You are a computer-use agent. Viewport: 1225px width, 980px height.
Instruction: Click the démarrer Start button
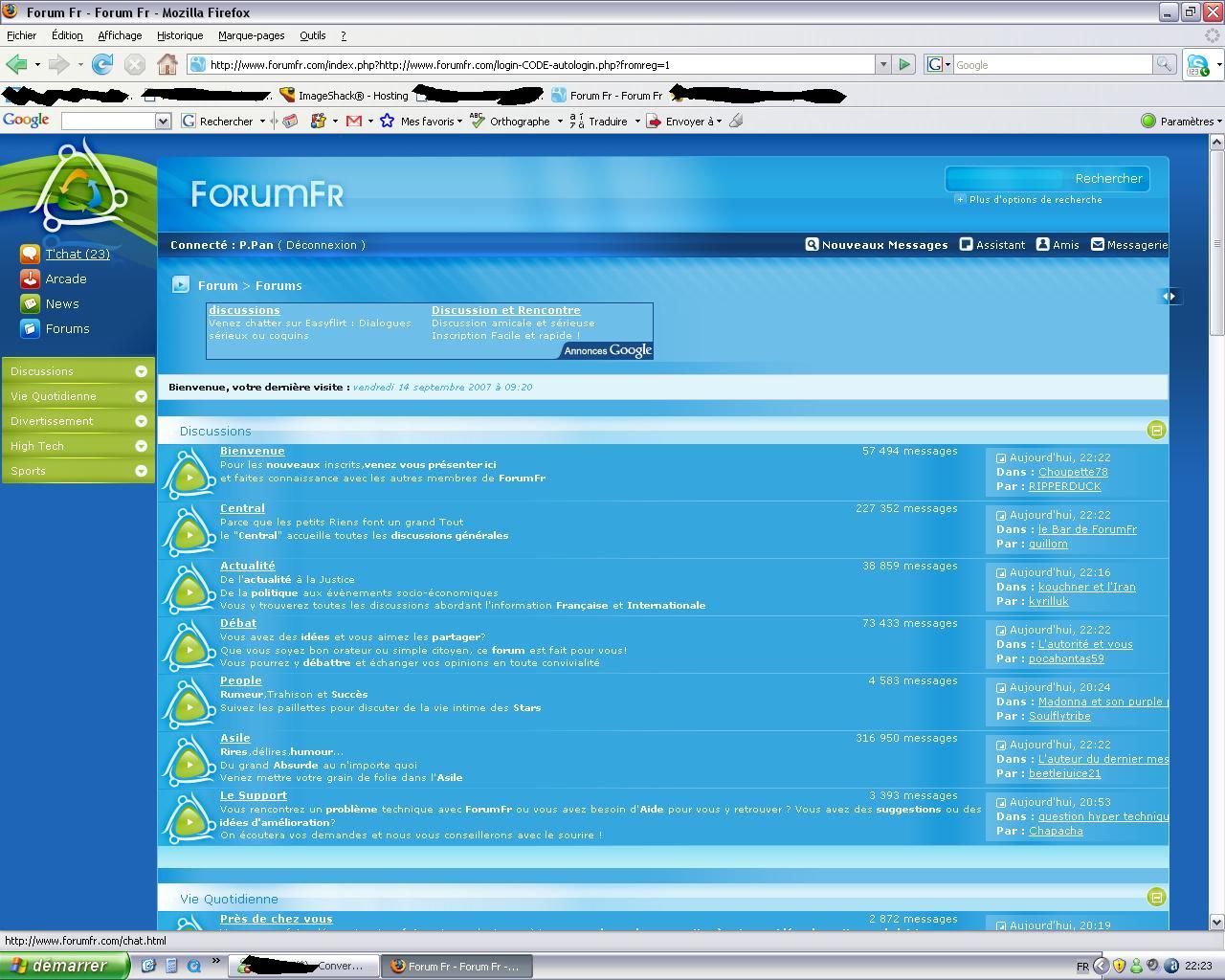[x=63, y=966]
